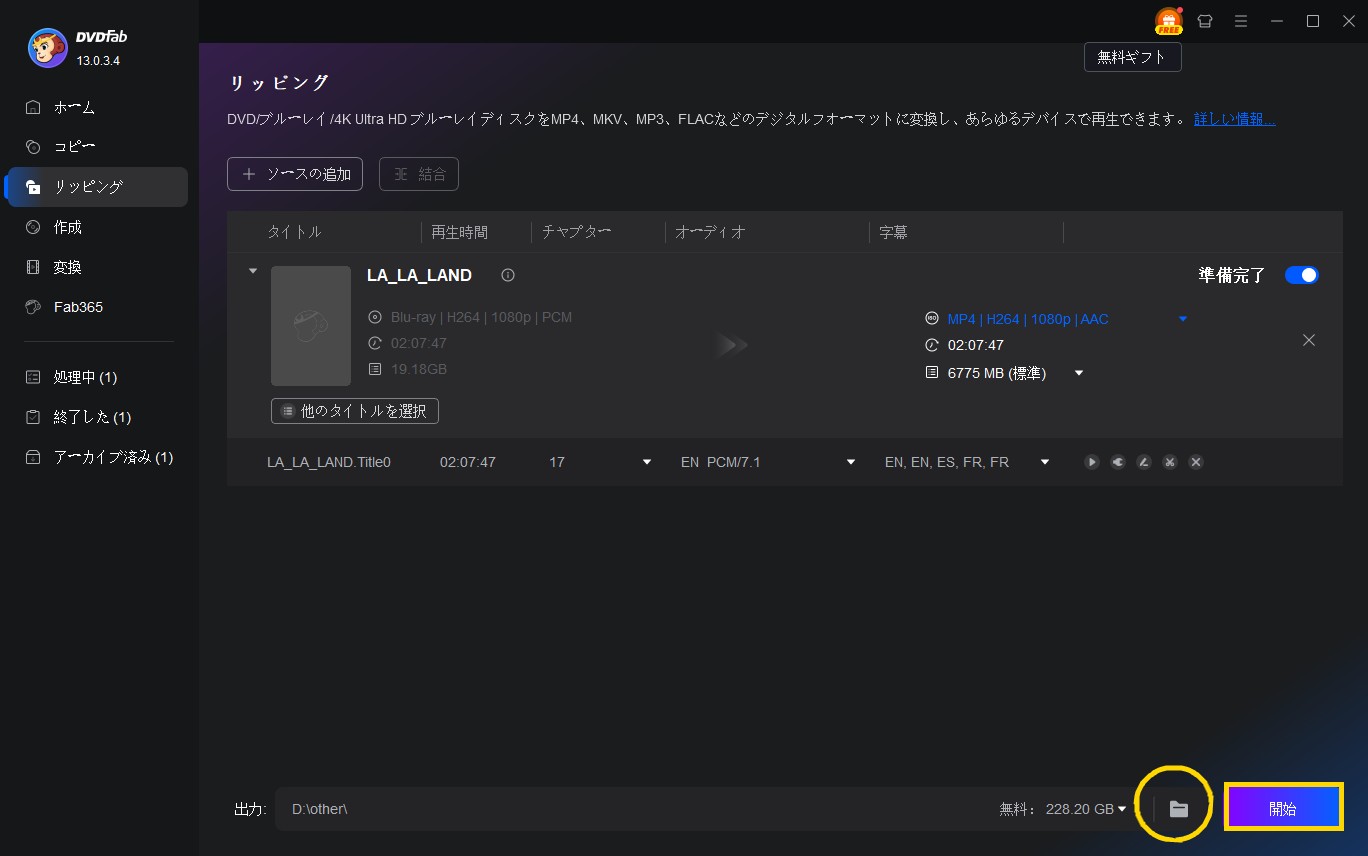Click the チャプター column header
1368x856 pixels.
point(576,232)
